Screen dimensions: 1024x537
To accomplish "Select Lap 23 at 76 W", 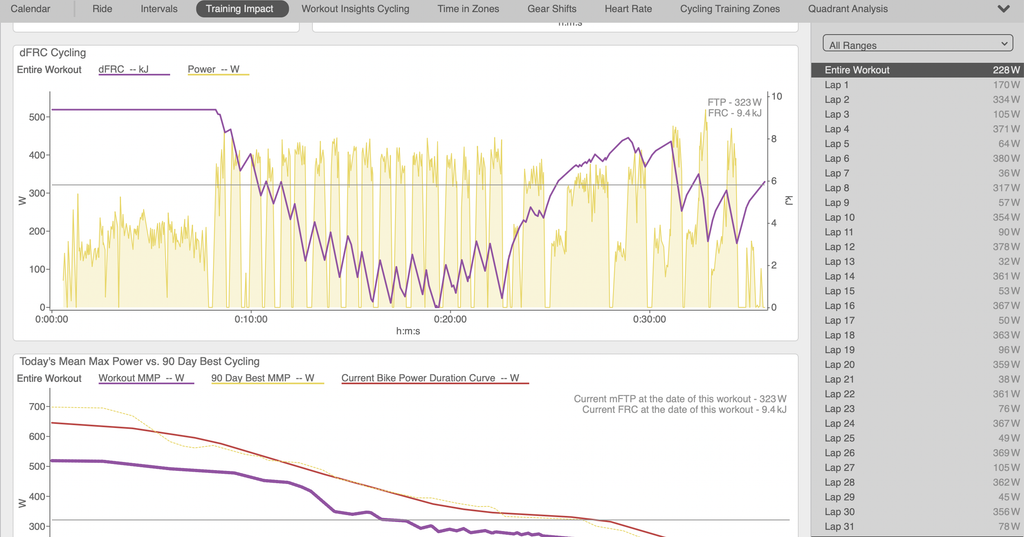I will click(x=918, y=408).
